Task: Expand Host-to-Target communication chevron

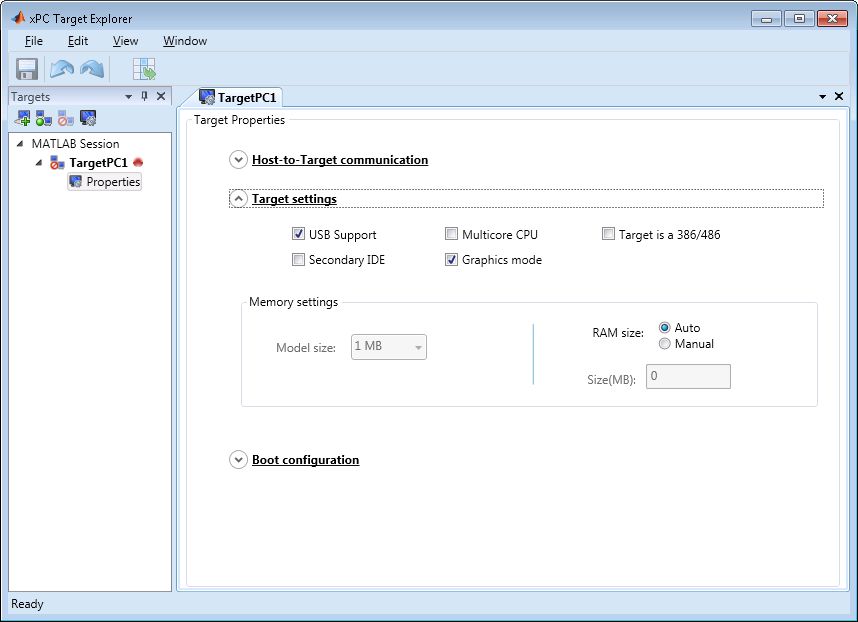Action: point(238,160)
